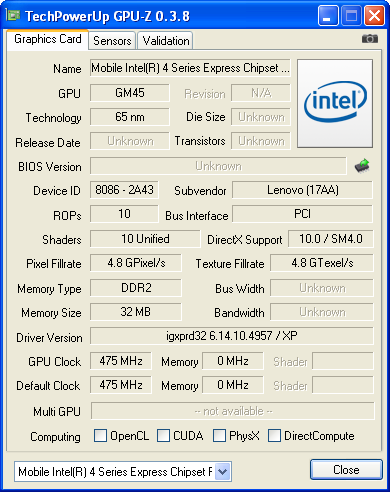Click the Bandwidth Unknown field
Image resolution: width=390 pixels, height=492 pixels.
click(322, 312)
